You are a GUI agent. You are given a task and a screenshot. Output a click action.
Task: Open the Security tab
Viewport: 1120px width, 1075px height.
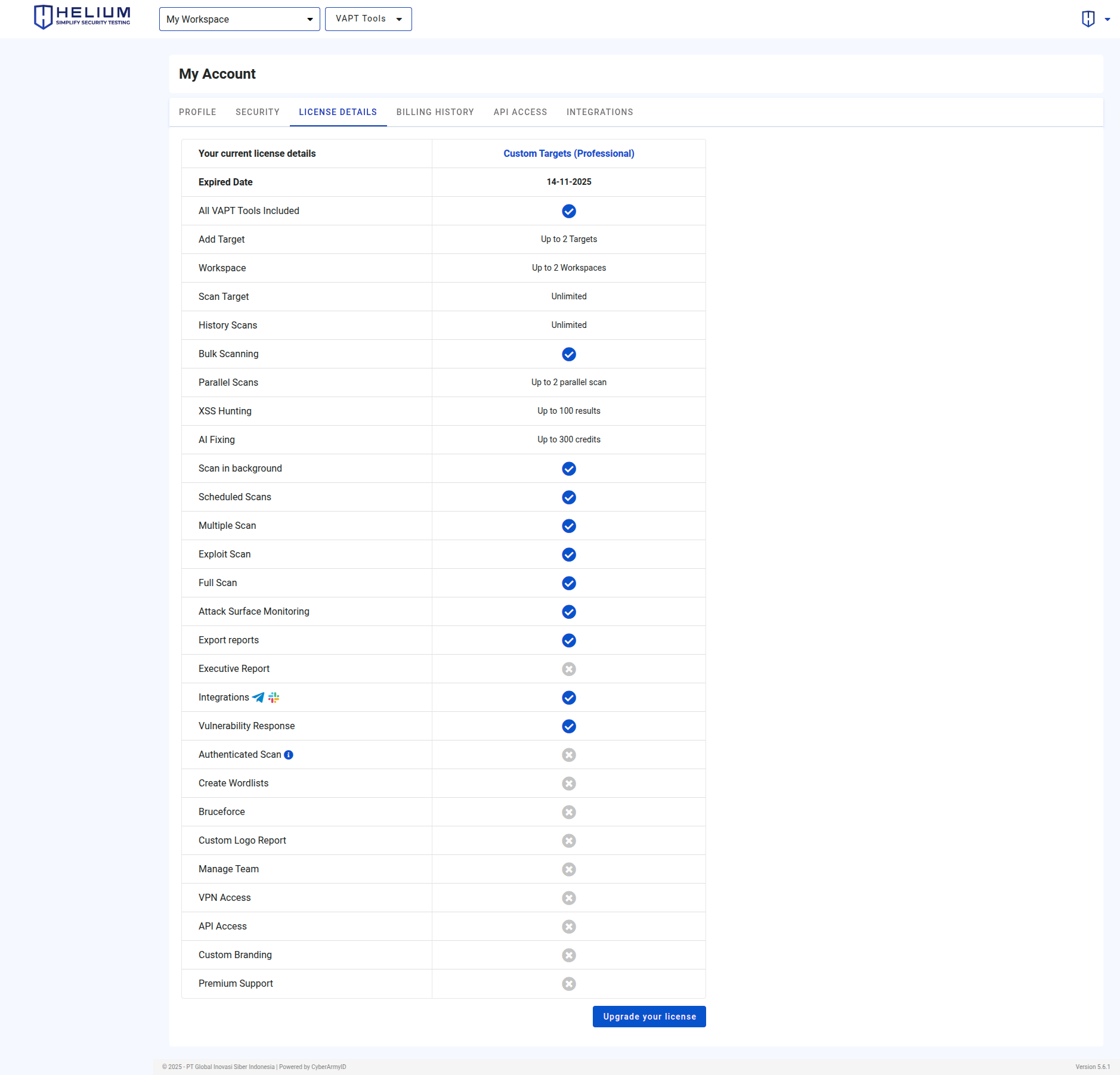coord(257,112)
